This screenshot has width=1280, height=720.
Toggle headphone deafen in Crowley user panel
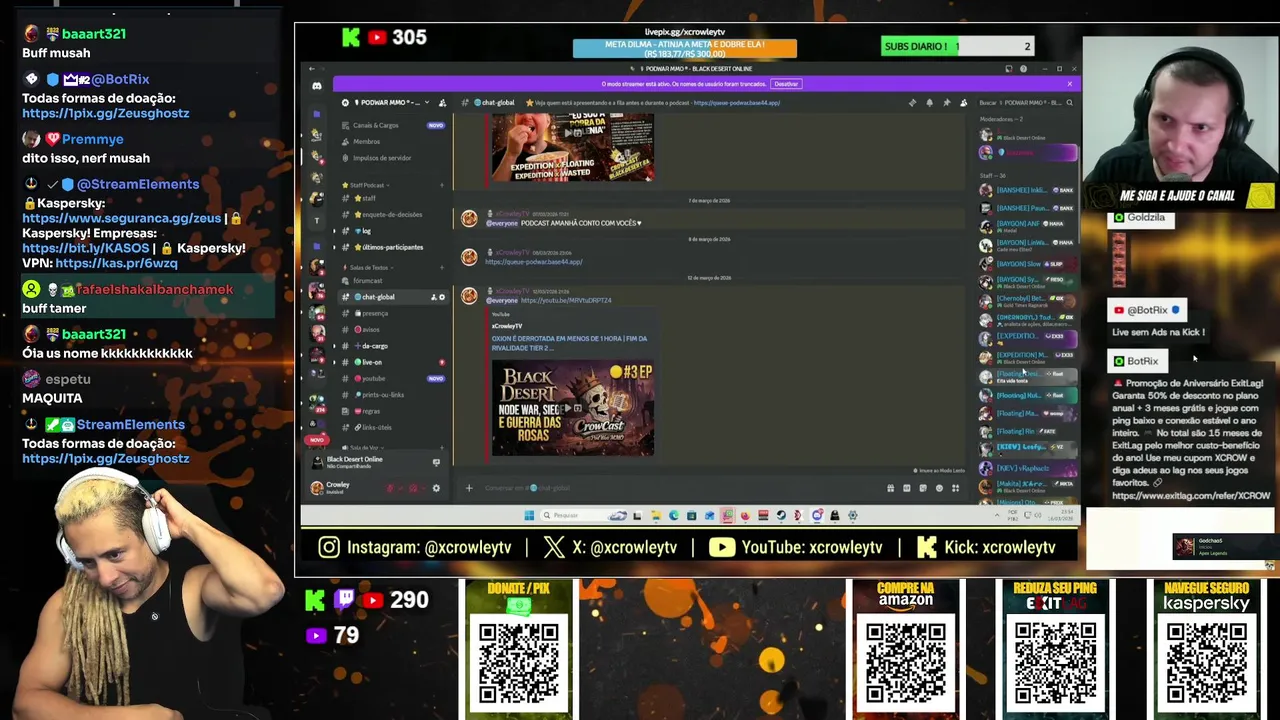pyautogui.click(x=413, y=488)
